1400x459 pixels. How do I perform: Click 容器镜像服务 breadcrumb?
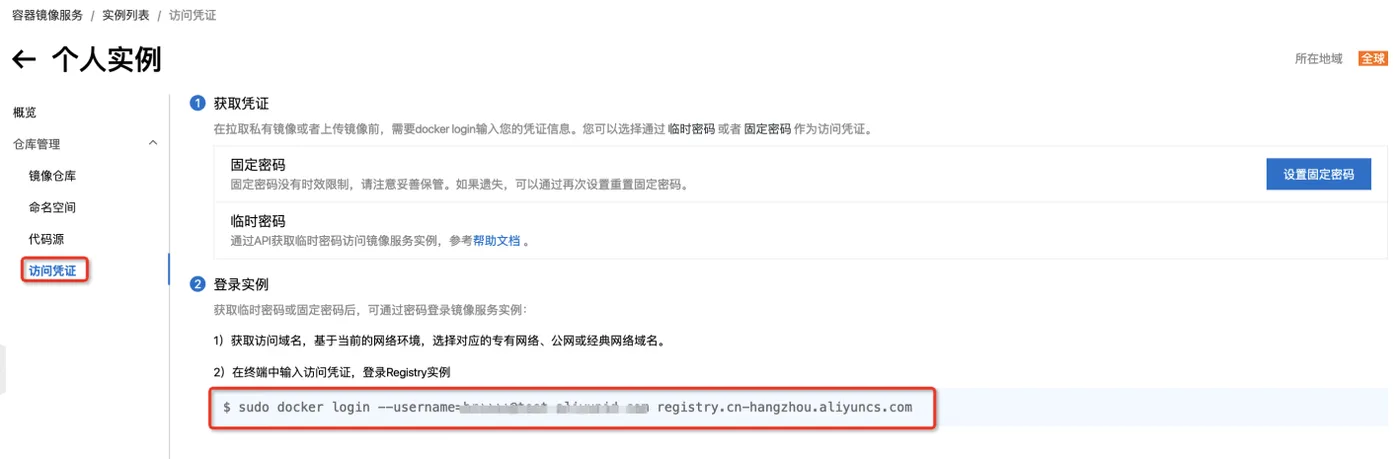[x=48, y=16]
